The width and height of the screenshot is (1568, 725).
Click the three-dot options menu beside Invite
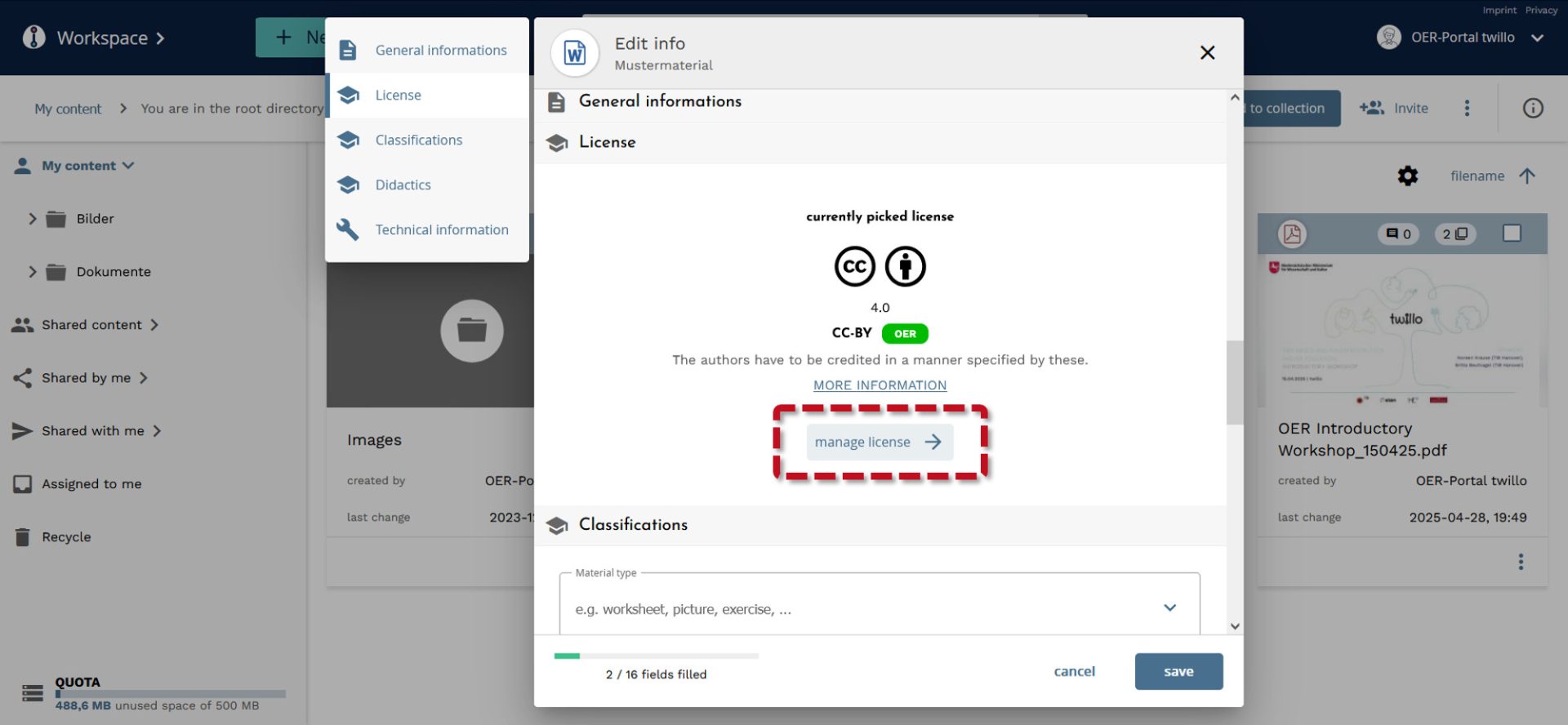(1467, 108)
